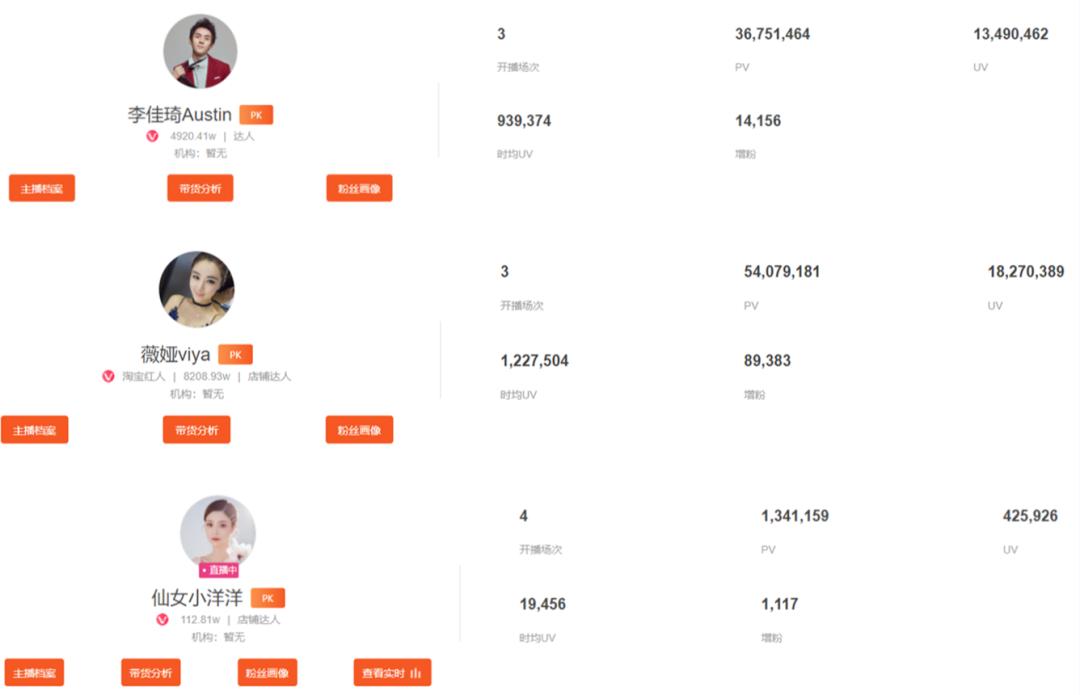View 粉丝画像 for 薇娅viya
The width and height of the screenshot is (1080, 695).
click(x=359, y=430)
